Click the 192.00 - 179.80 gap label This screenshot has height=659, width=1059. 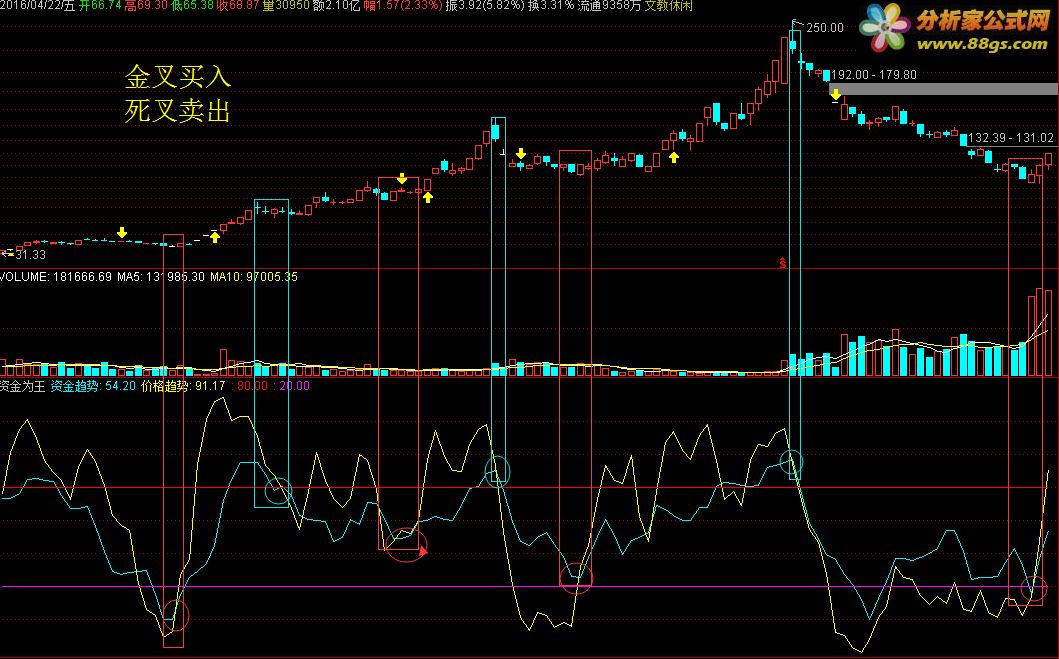coord(874,75)
